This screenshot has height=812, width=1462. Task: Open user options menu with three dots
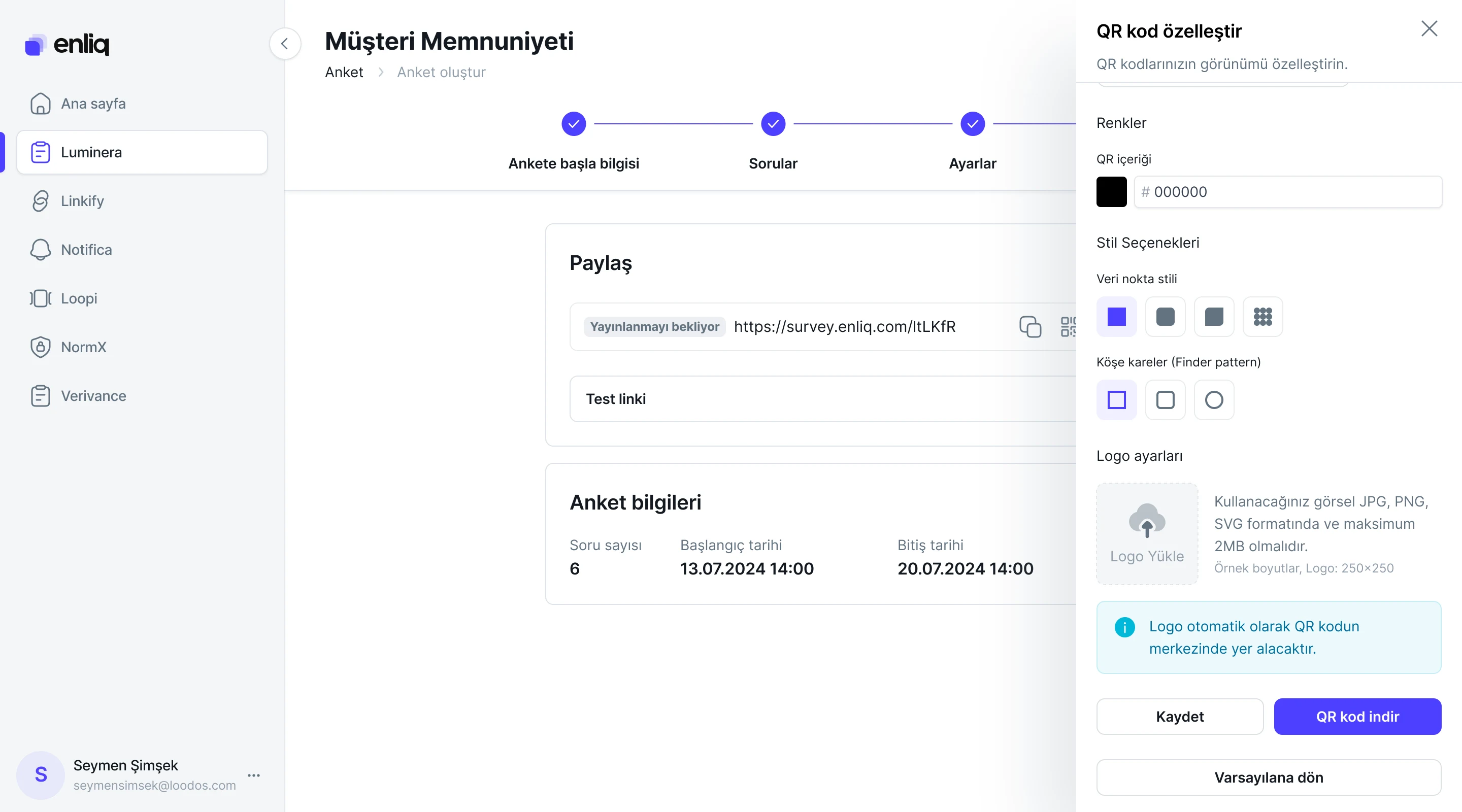(x=254, y=775)
